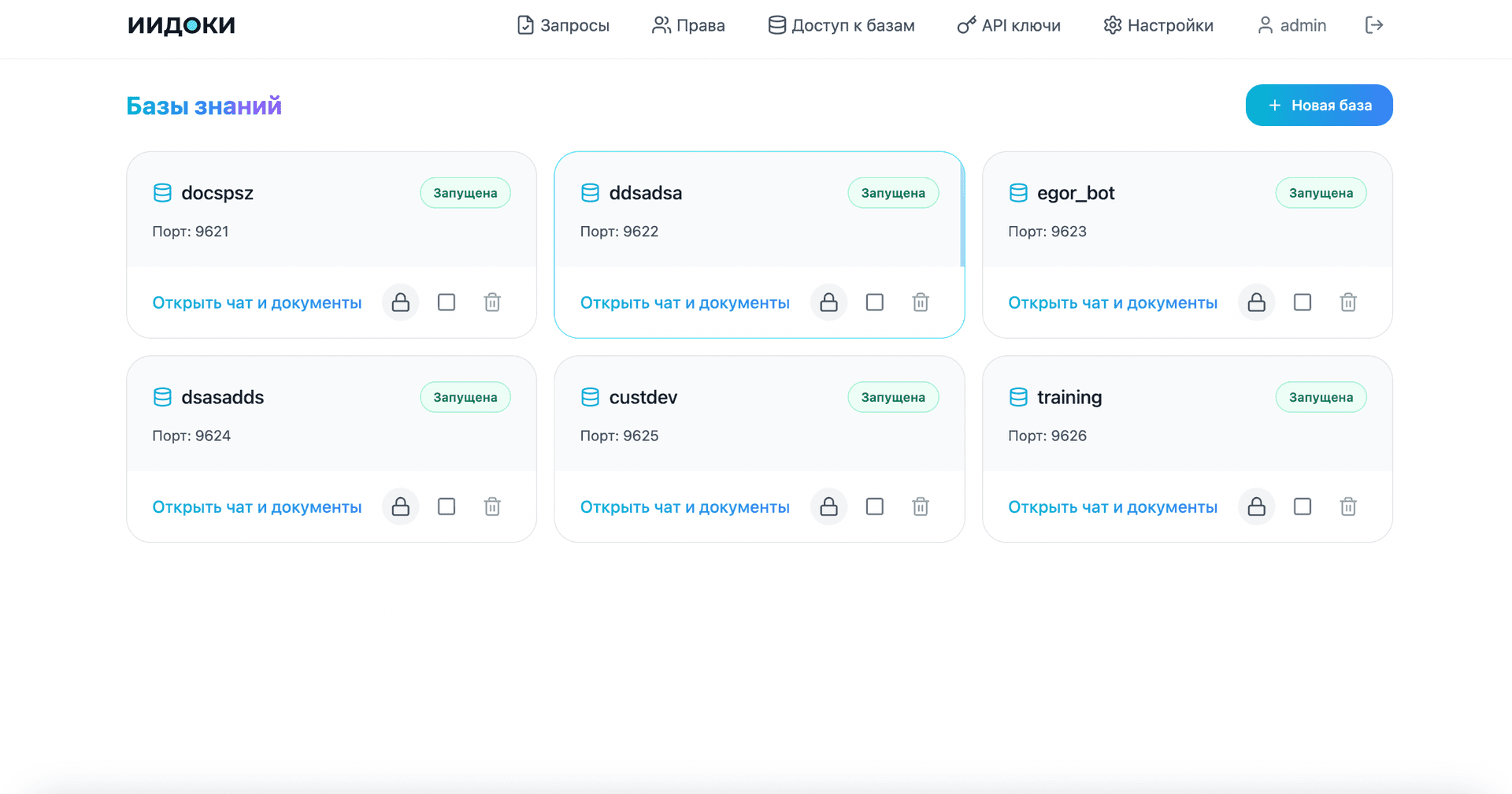Click trash icon on the training card
This screenshot has width=1512, height=794.
coord(1347,506)
